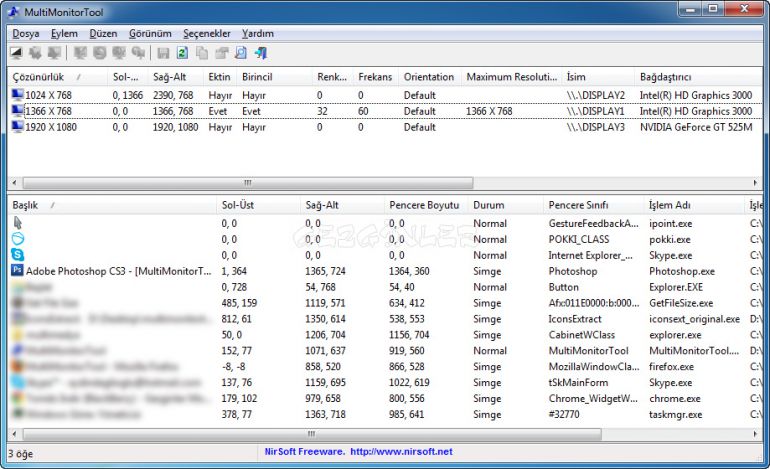
Task: Click the blurred icon in the taskmgr.exe row
Action: pos(18,414)
